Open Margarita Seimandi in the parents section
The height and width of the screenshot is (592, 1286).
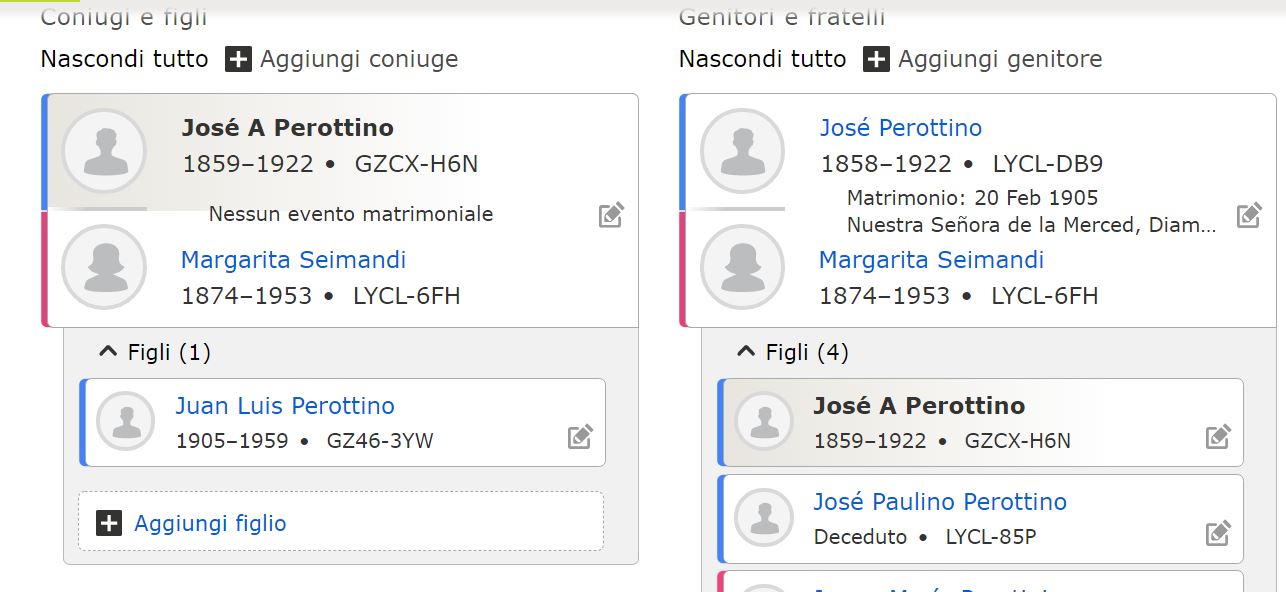931,260
